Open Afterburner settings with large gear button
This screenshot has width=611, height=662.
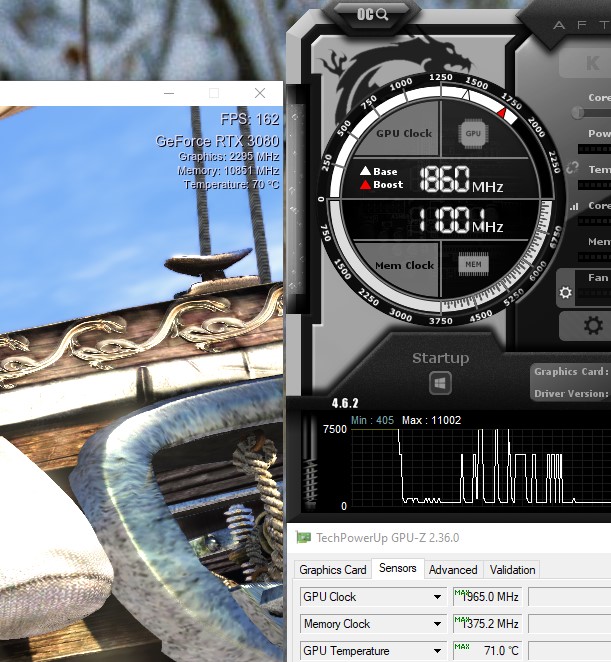[593, 326]
